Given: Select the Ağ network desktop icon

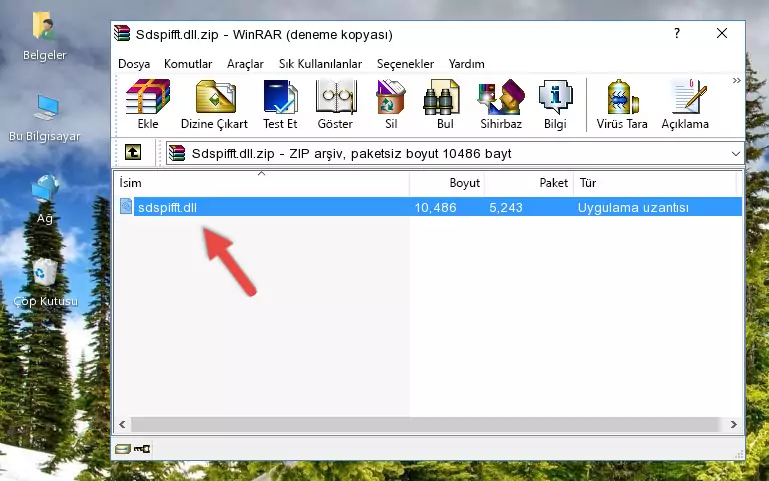Looking at the screenshot, I should (x=45, y=200).
